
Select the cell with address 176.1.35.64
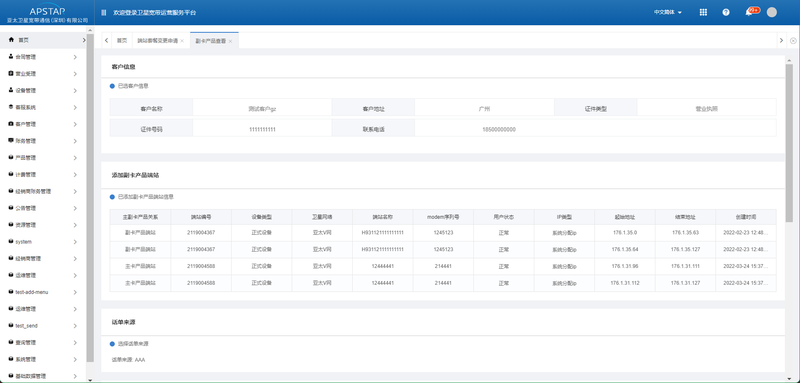point(624,249)
